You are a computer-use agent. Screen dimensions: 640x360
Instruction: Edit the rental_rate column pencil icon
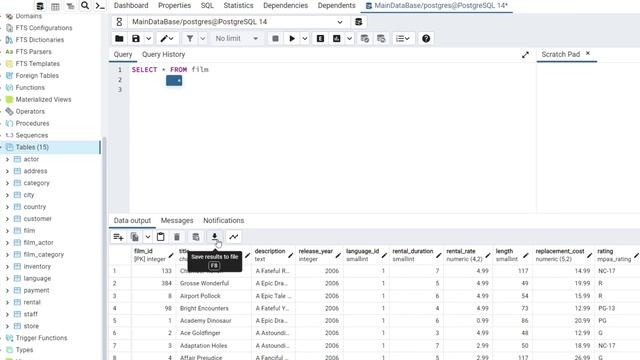[x=487, y=256]
